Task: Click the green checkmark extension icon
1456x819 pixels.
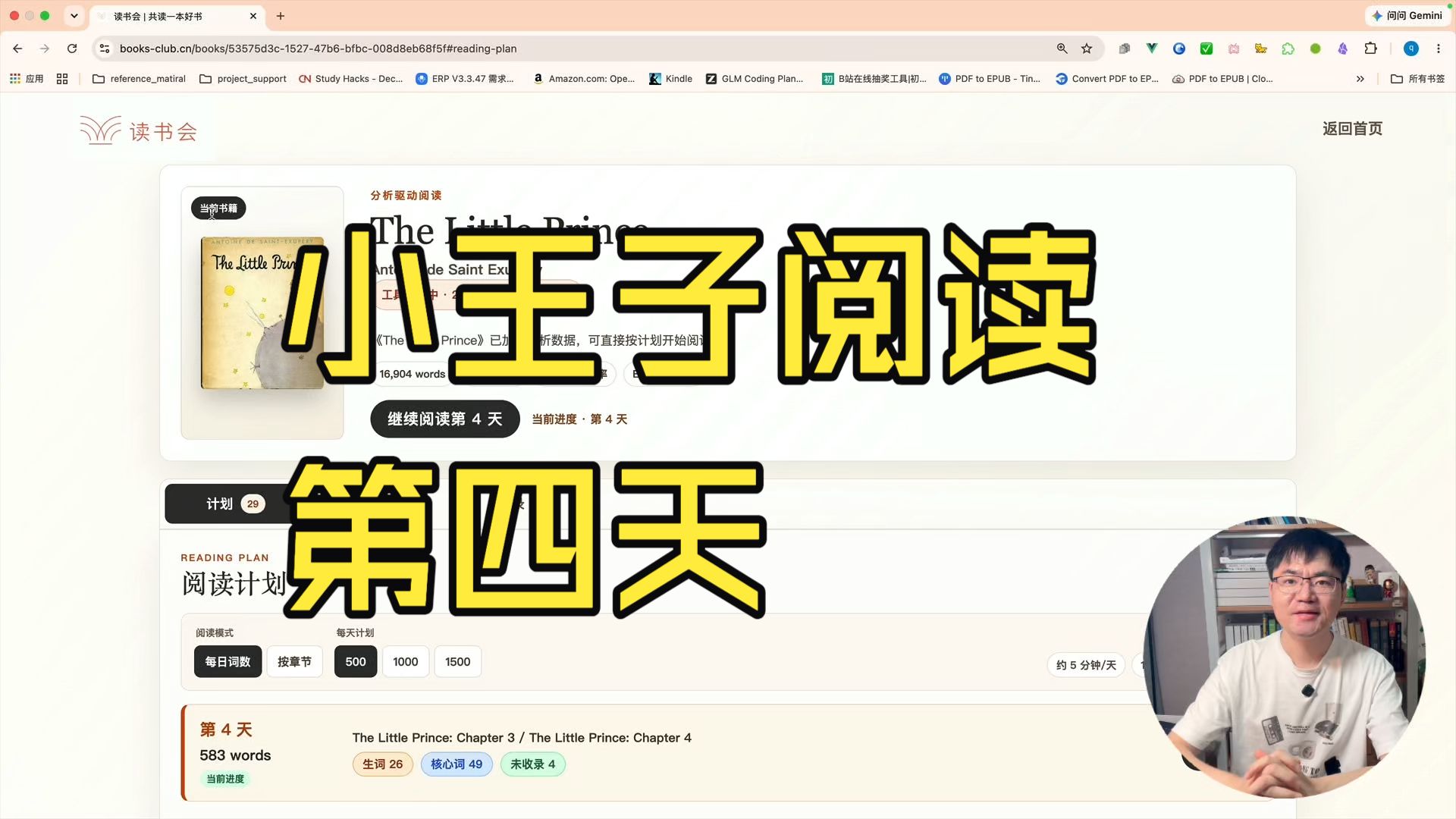Action: click(x=1206, y=49)
